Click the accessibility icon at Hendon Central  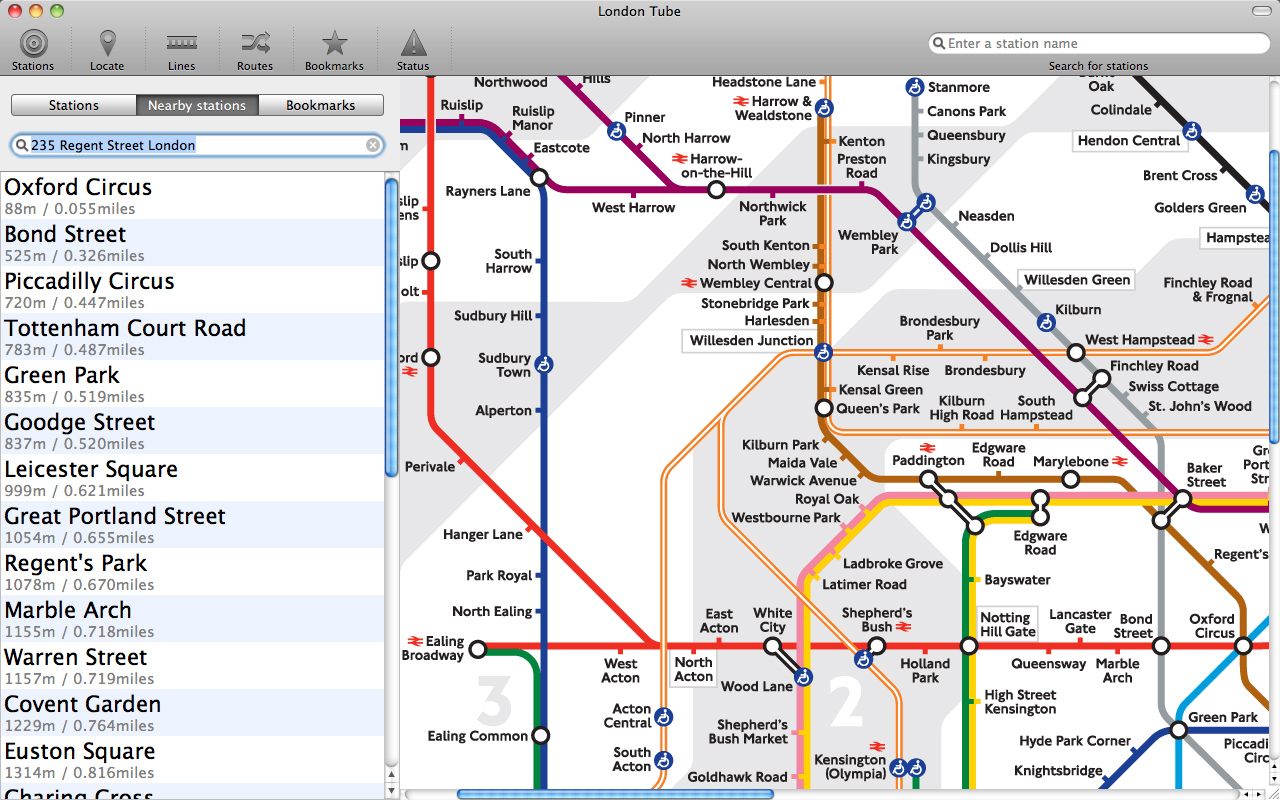[x=1191, y=131]
